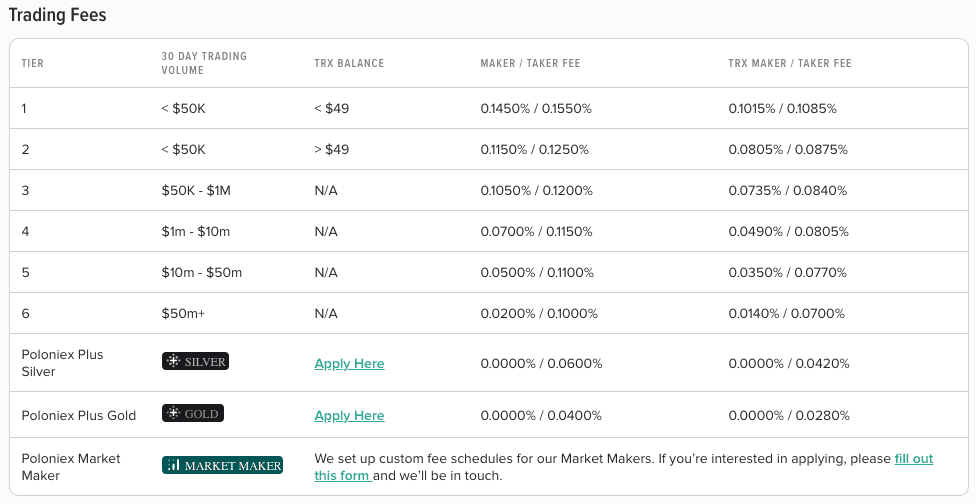
Task: Click fee value 0.1050% / 0.1200%
Action: pyautogui.click(x=537, y=190)
